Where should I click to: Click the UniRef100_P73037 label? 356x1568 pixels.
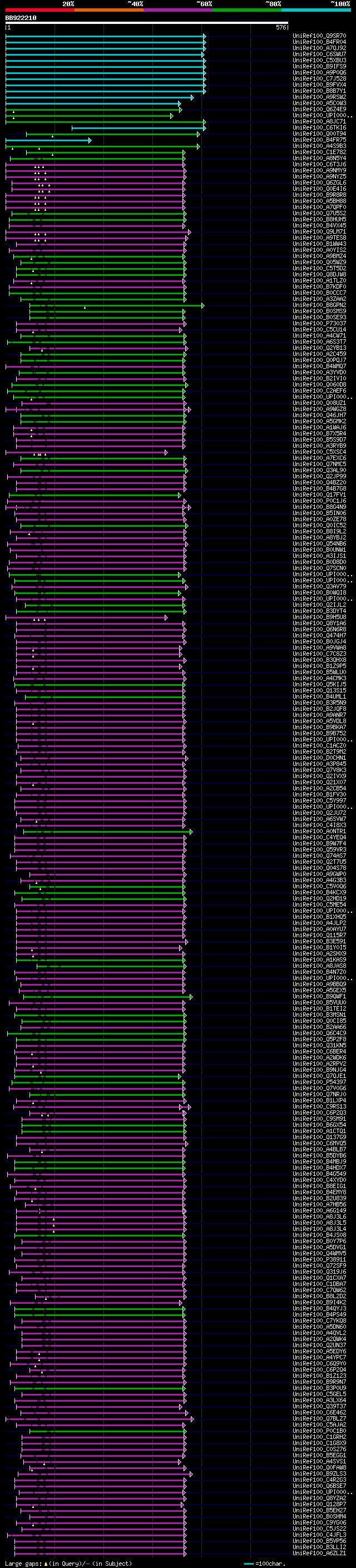(319, 324)
